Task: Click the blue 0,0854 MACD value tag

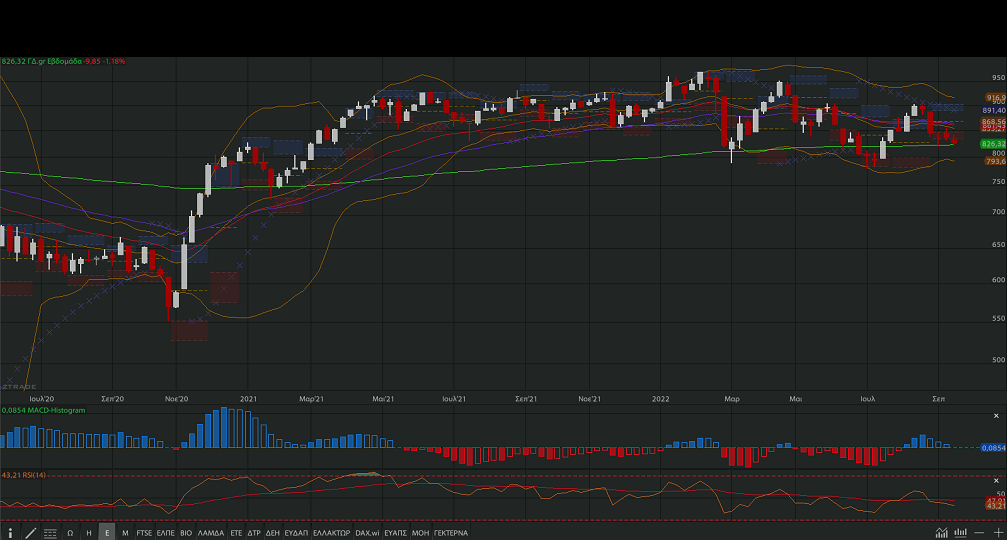Action: click(x=994, y=448)
